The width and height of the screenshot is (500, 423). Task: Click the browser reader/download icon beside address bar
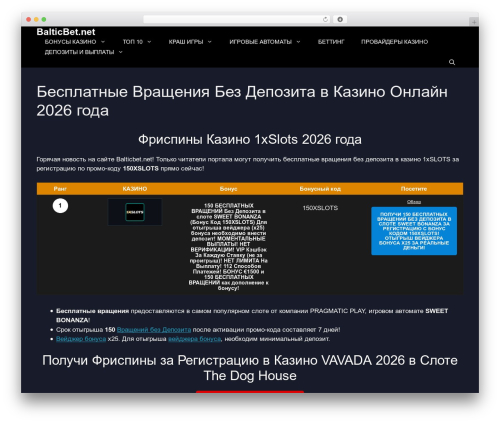pyautogui.click(x=340, y=19)
